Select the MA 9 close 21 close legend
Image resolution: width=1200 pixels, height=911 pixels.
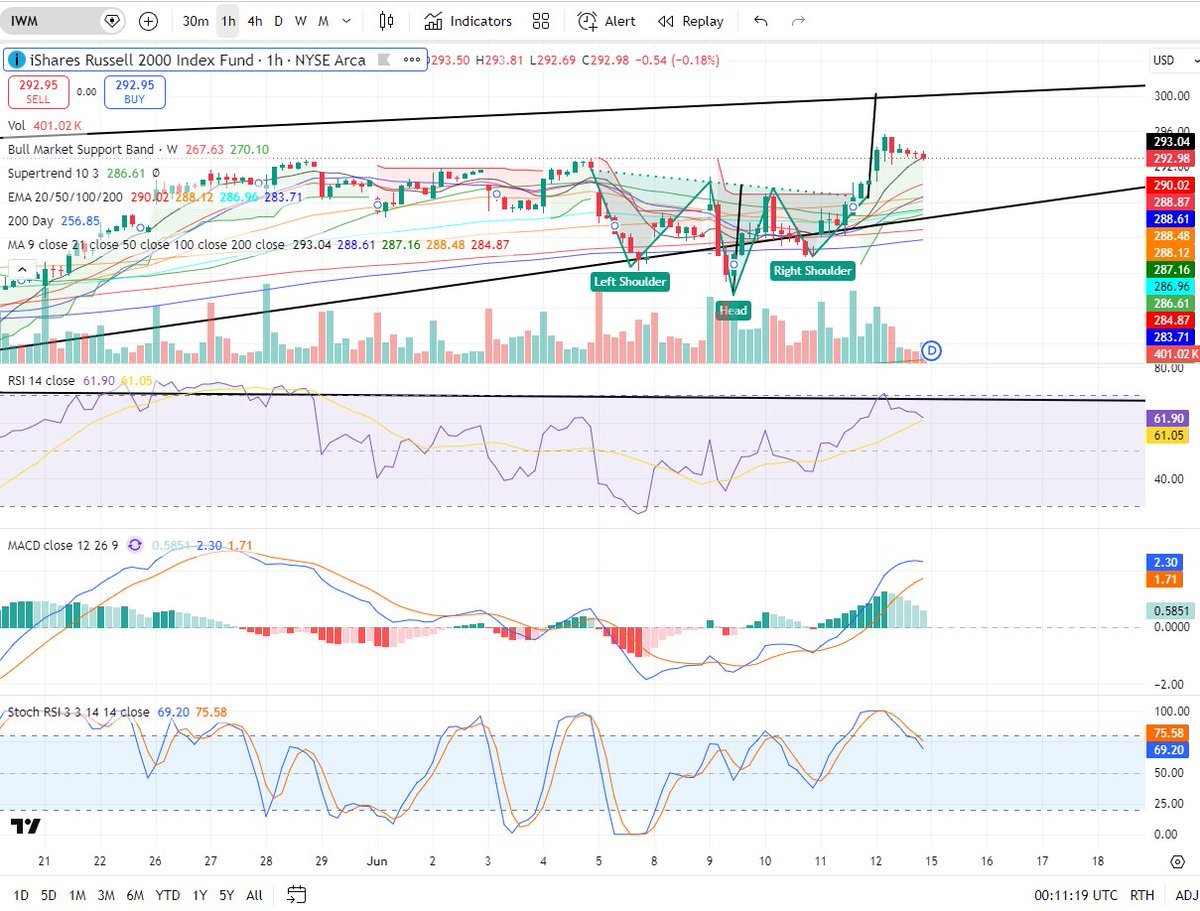[145, 244]
